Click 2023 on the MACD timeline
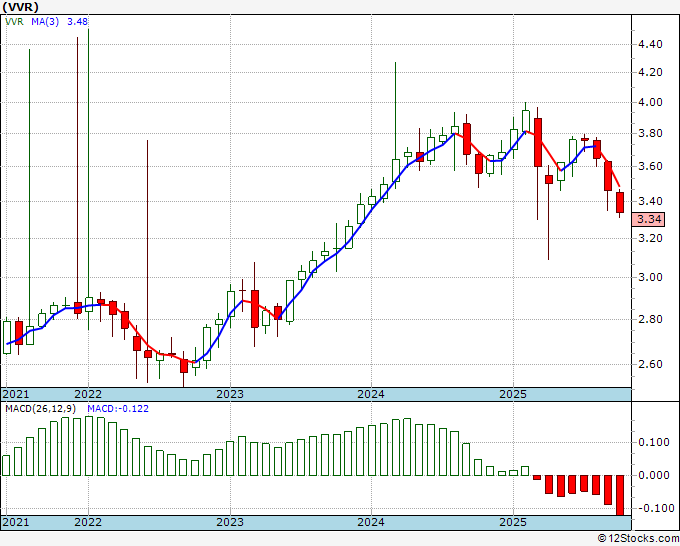 [x=230, y=522]
